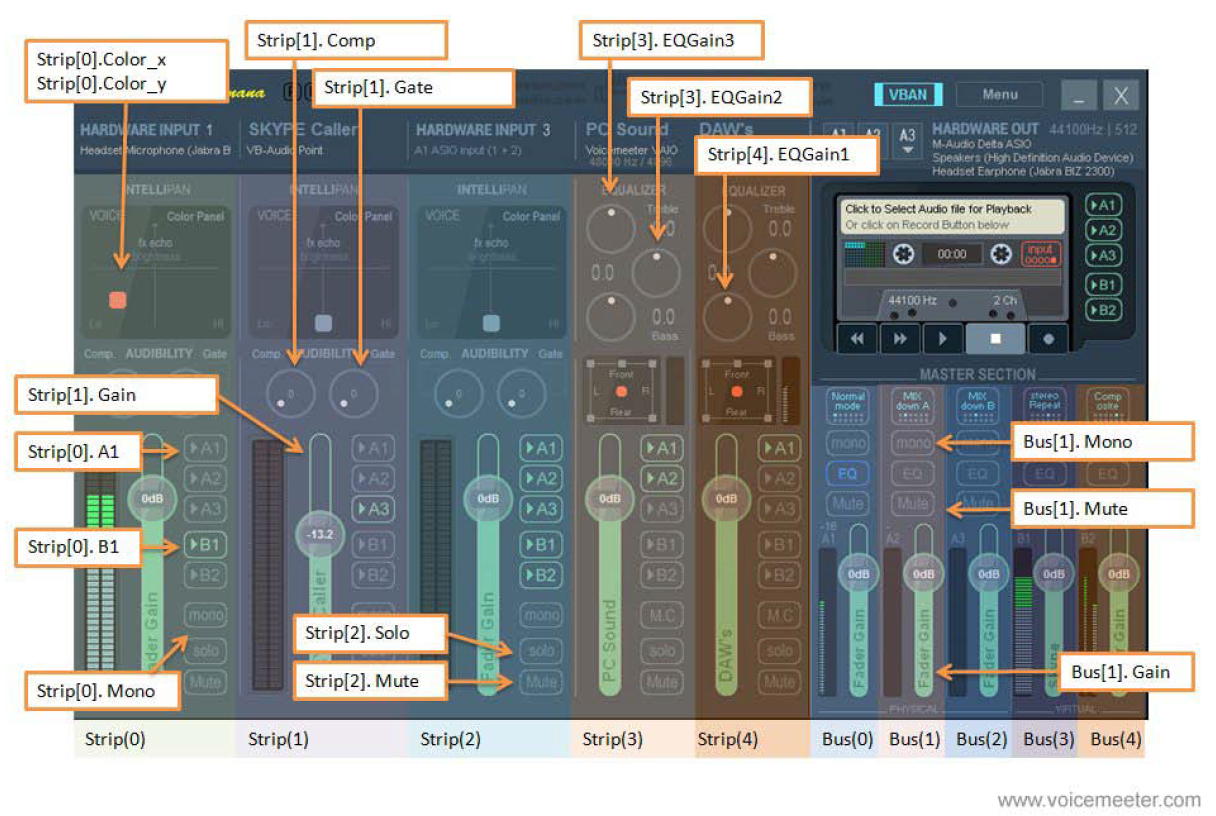Disable A3 routing on SKYPE Caller strip
The width and height of the screenshot is (1216, 816).
(x=373, y=509)
